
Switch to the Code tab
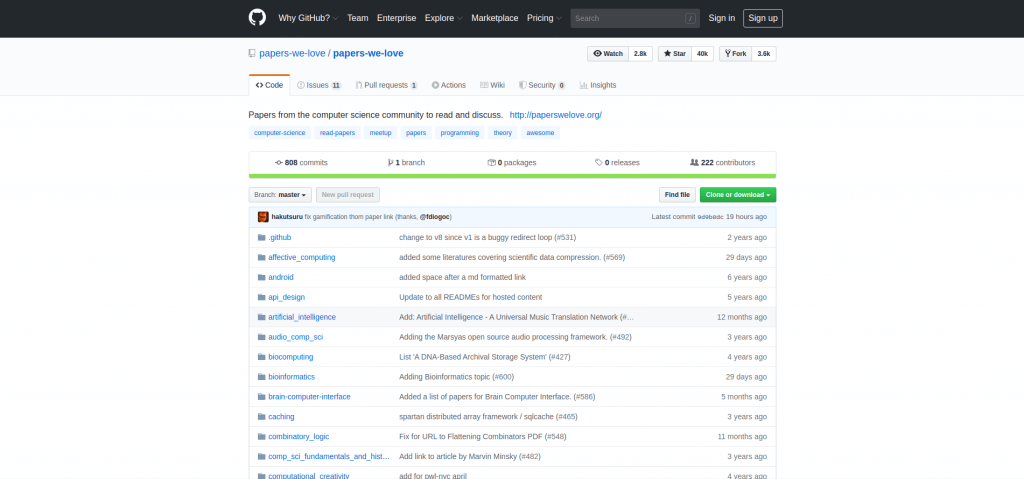[269, 85]
